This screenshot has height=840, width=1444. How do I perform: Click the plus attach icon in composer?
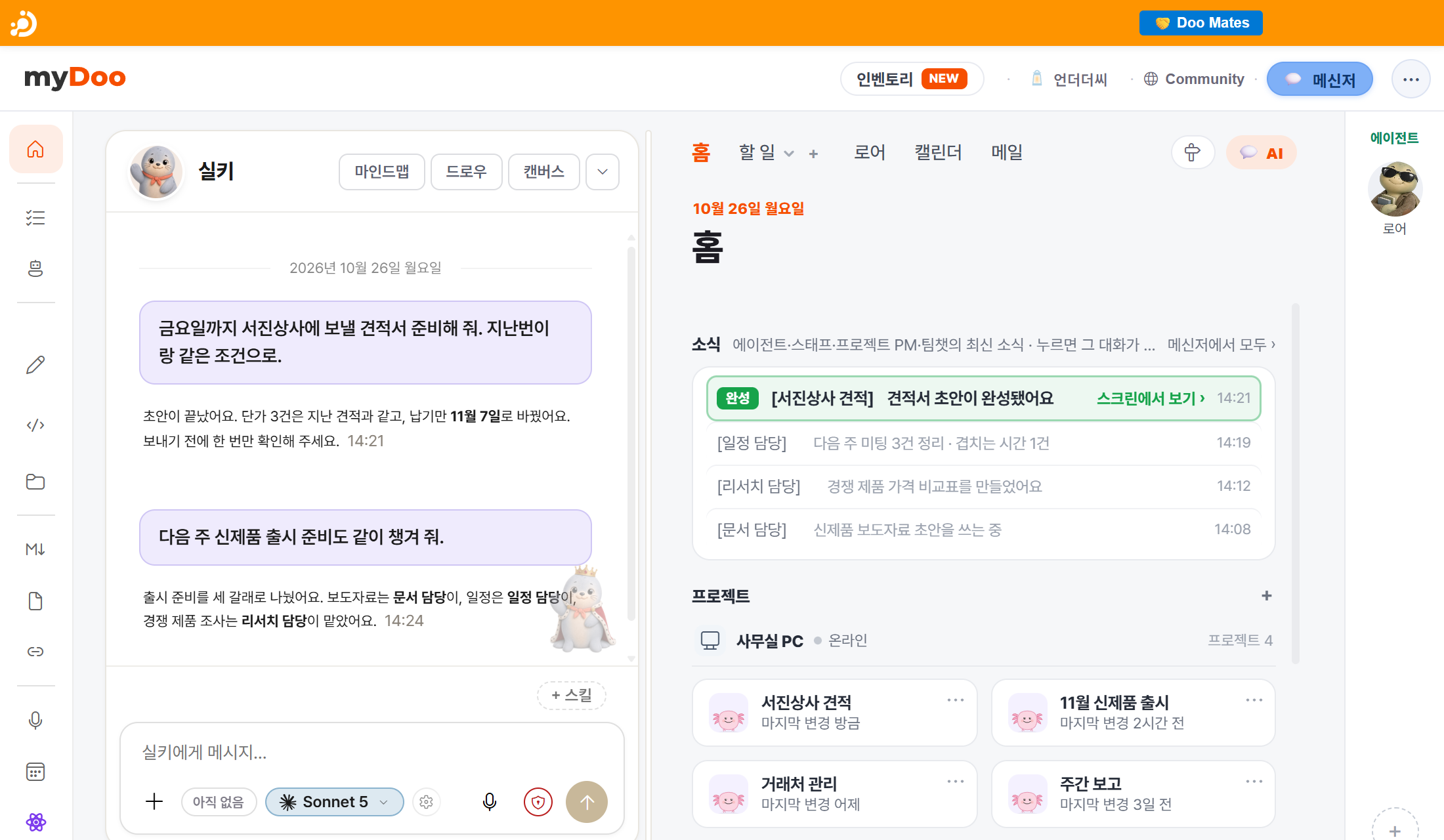[x=154, y=801]
